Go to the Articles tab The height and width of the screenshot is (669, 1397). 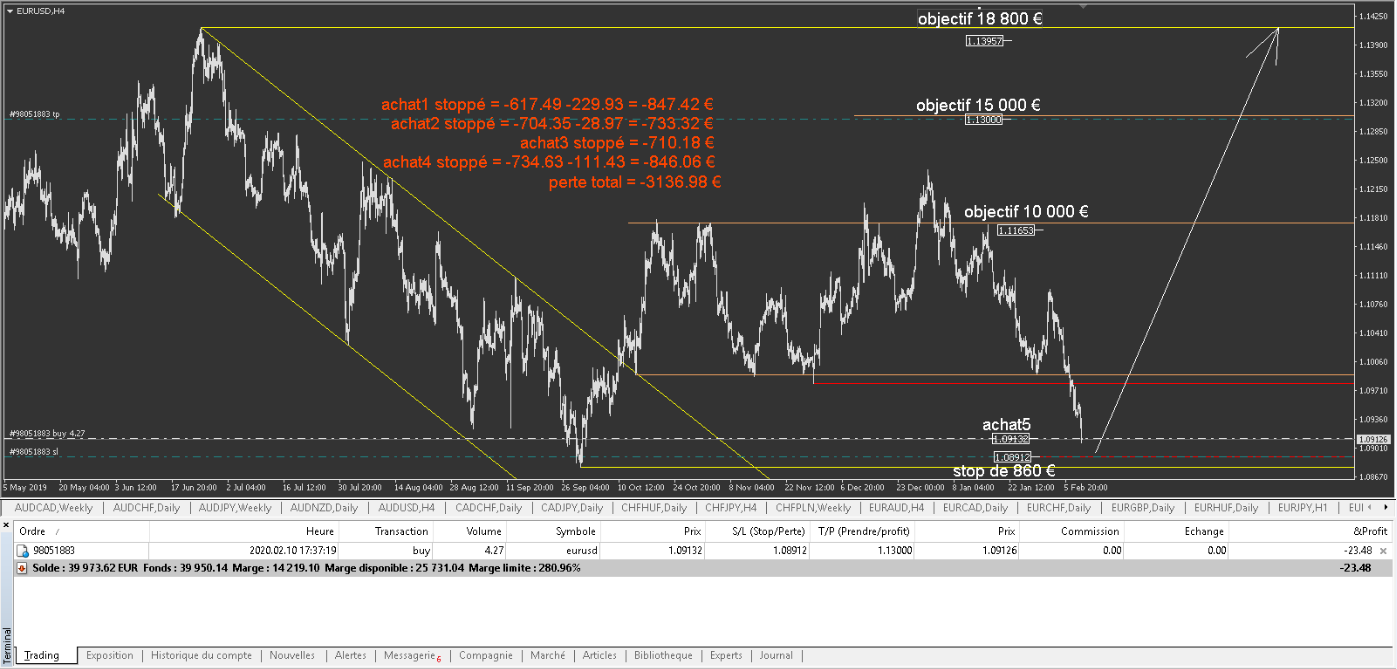pos(599,656)
